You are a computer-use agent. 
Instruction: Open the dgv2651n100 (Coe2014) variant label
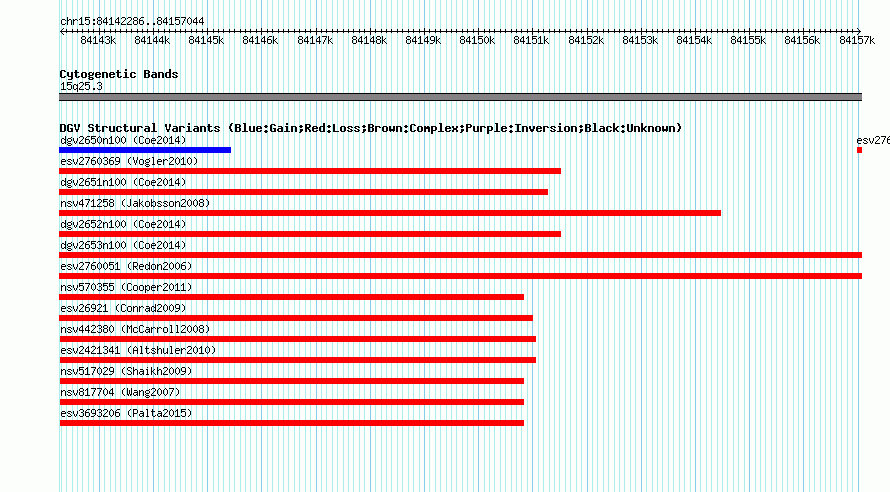123,182
